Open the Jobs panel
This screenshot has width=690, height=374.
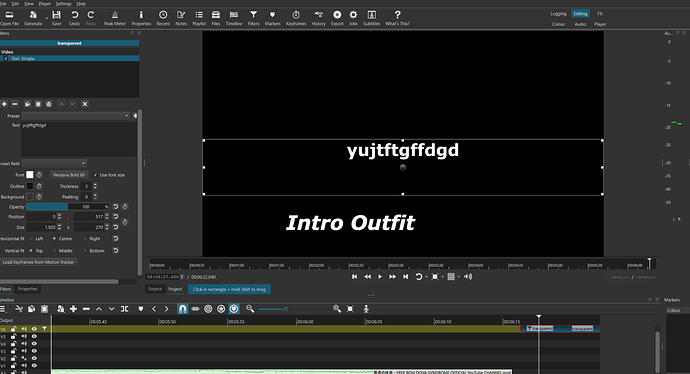(x=353, y=18)
